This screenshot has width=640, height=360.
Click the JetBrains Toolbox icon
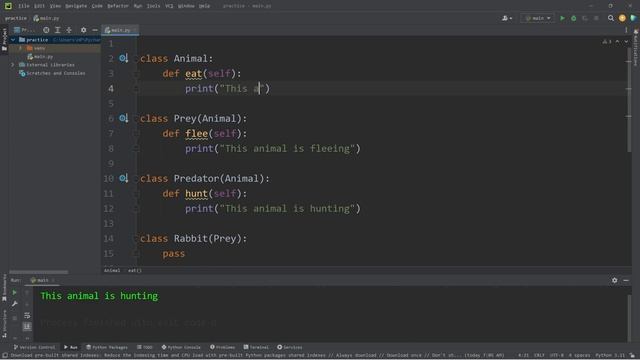[x=633, y=18]
